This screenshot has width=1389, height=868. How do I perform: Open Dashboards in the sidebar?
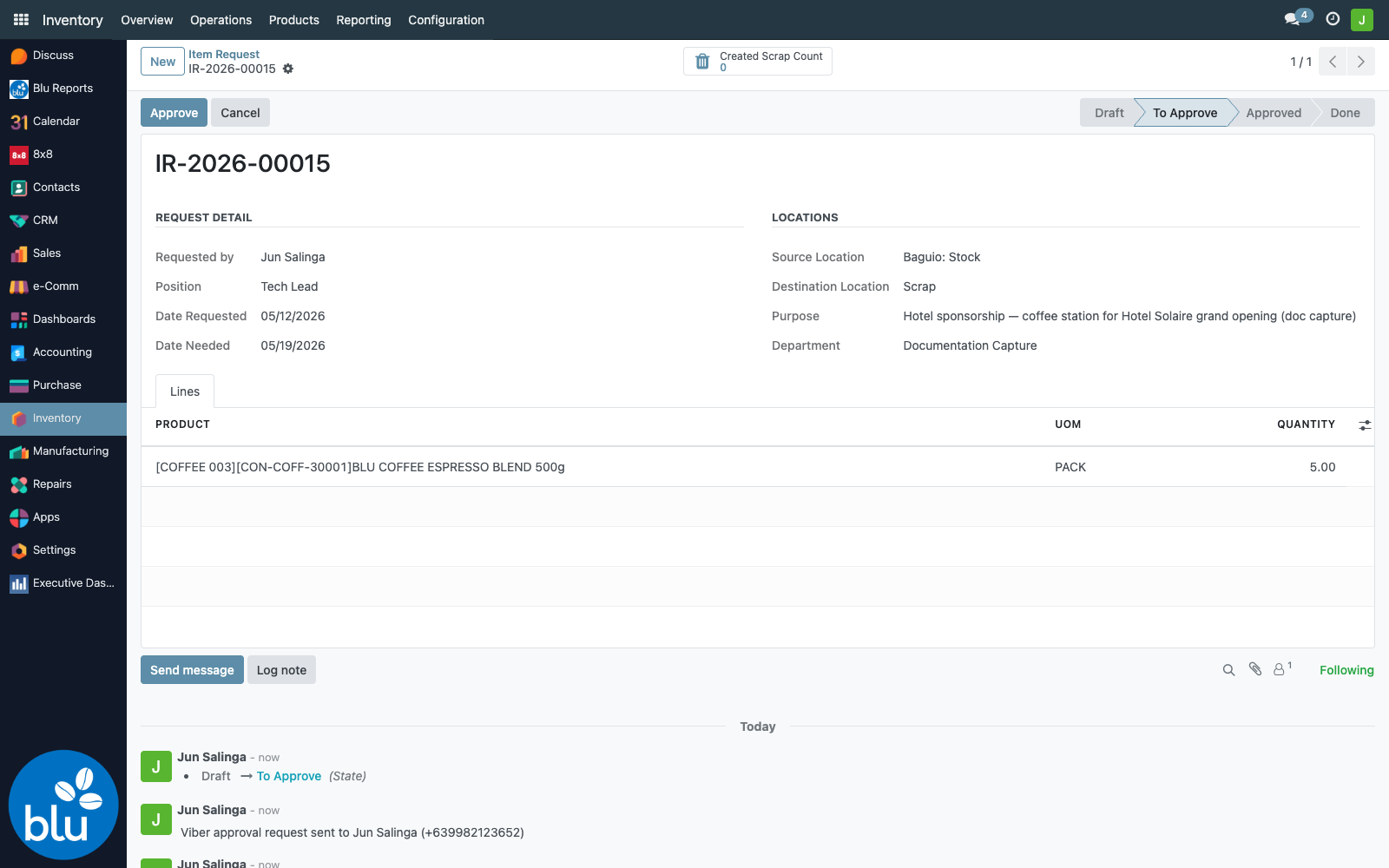click(63, 319)
